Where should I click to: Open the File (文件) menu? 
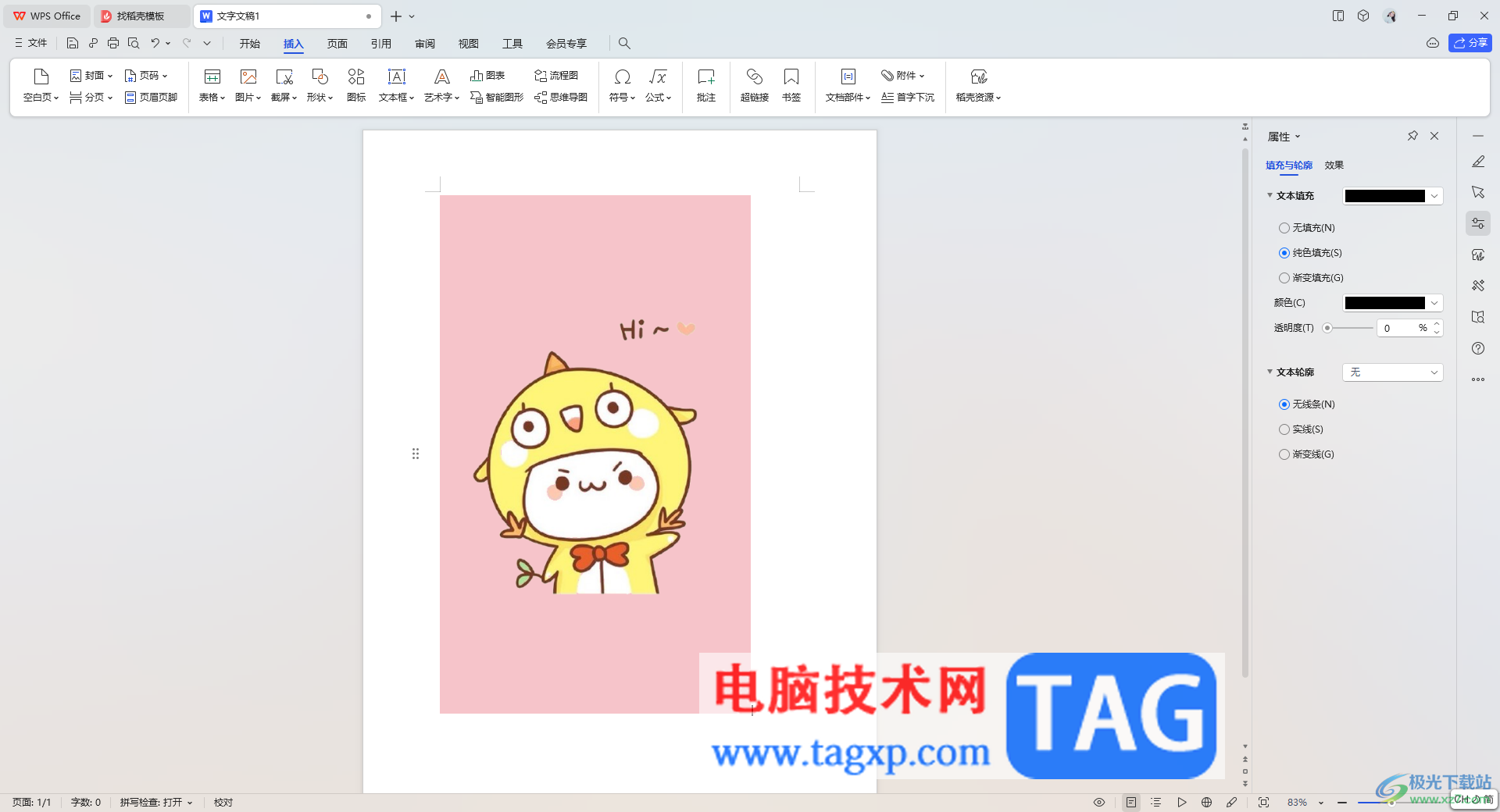(31, 43)
